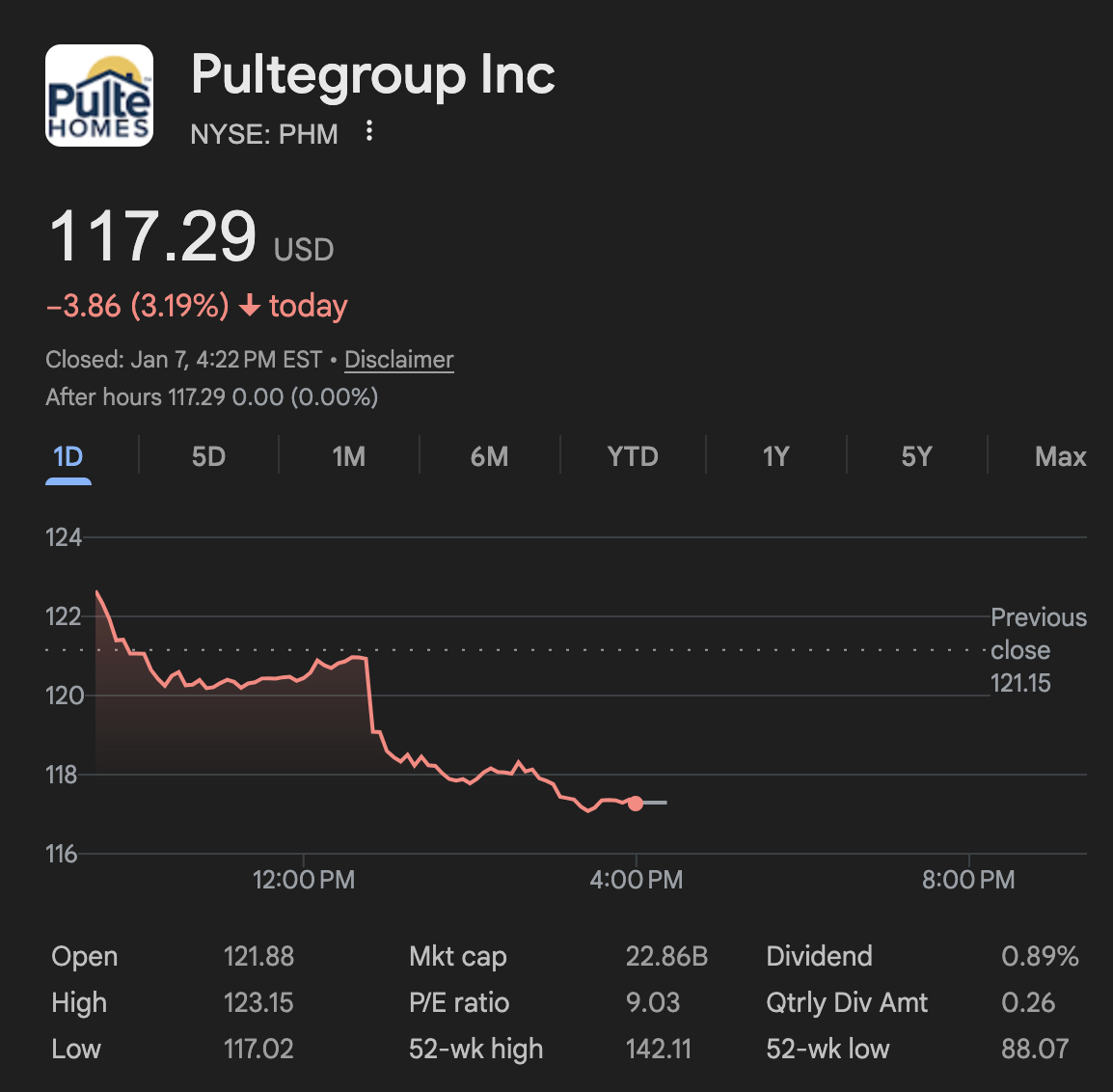Click the current price dot on chart
The width and height of the screenshot is (1113, 1092).
(635, 803)
